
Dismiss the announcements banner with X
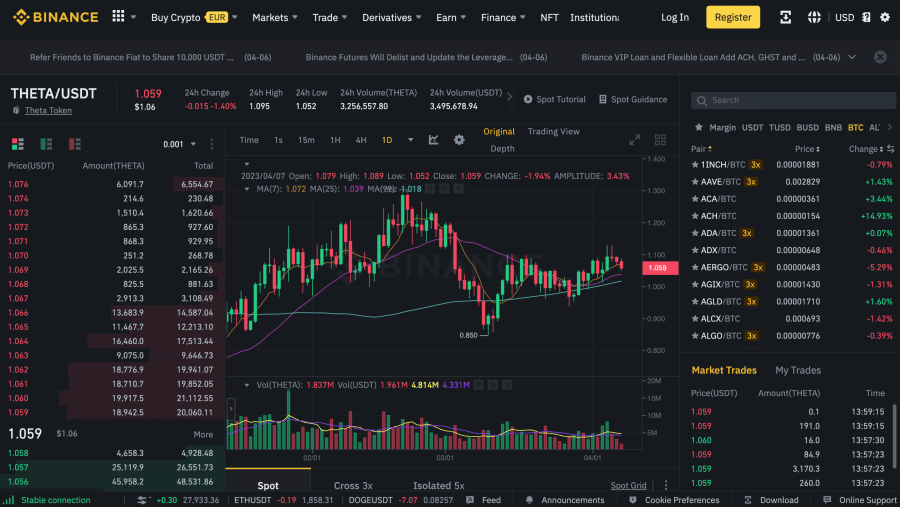[880, 57]
